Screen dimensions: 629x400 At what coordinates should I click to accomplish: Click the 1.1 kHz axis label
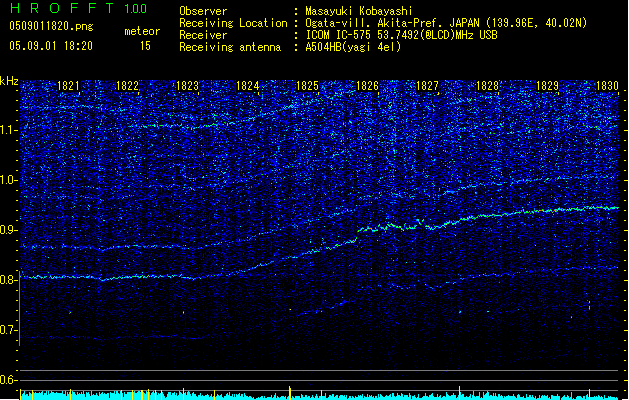click(x=9, y=130)
